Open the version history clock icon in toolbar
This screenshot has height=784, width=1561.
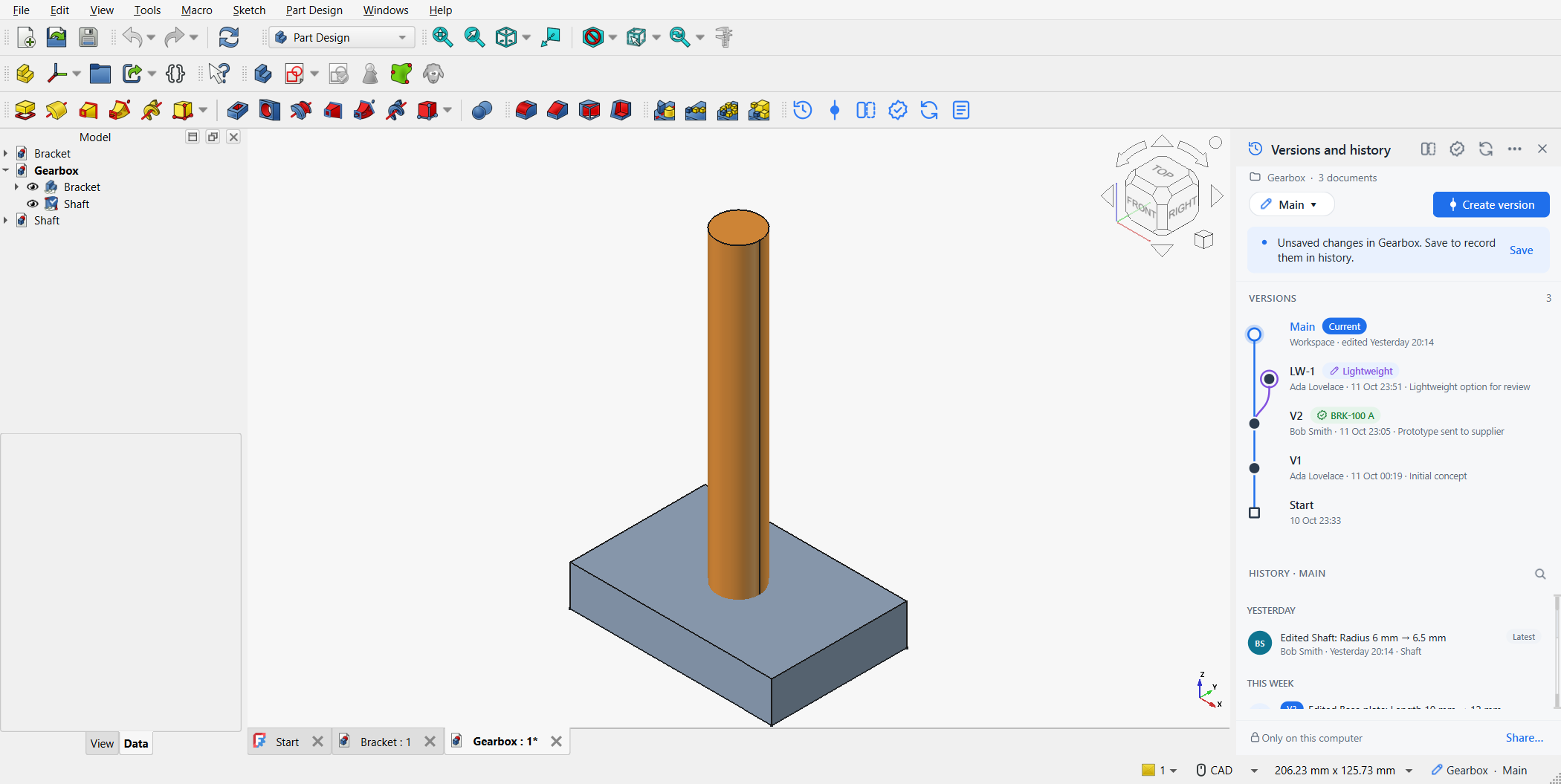[803, 111]
